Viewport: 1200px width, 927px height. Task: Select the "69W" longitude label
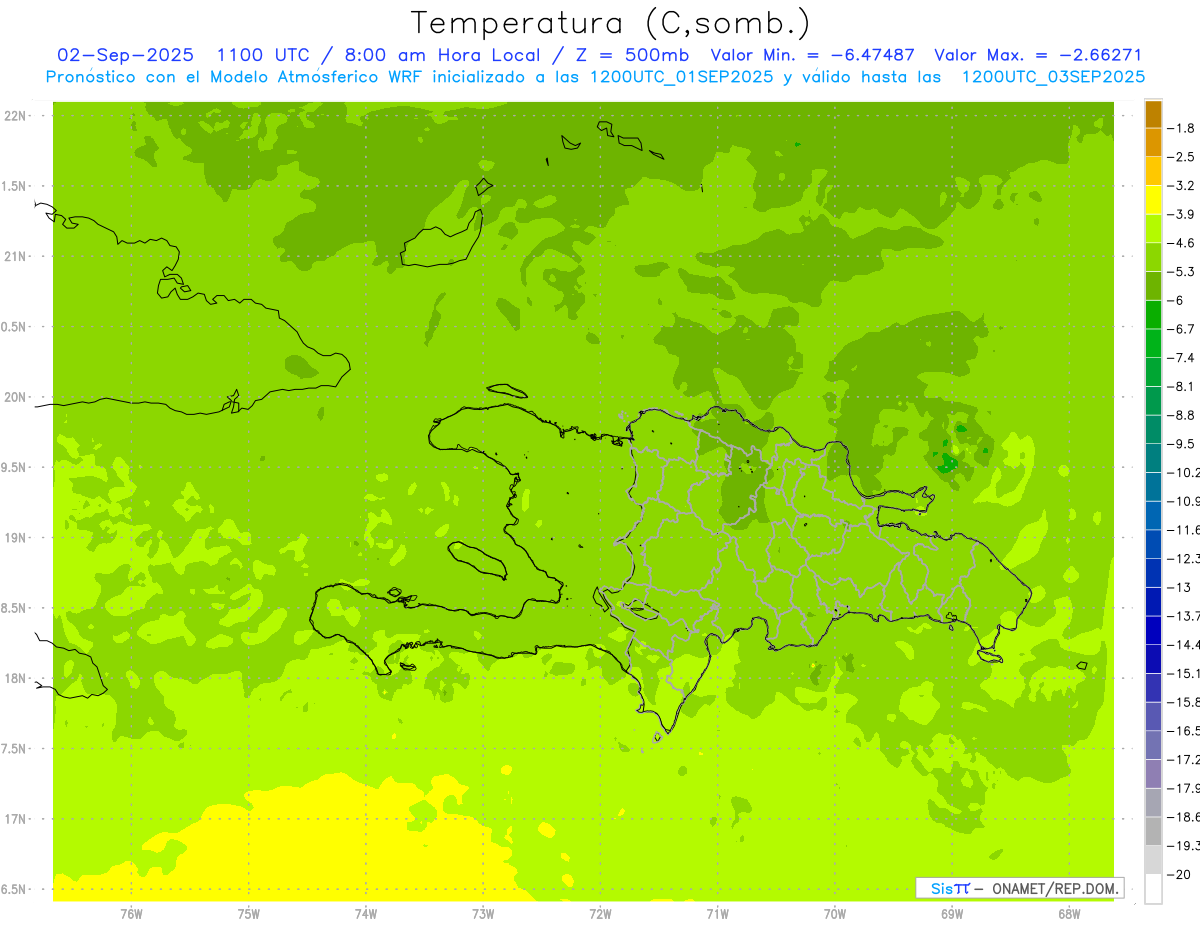pyautogui.click(x=951, y=914)
